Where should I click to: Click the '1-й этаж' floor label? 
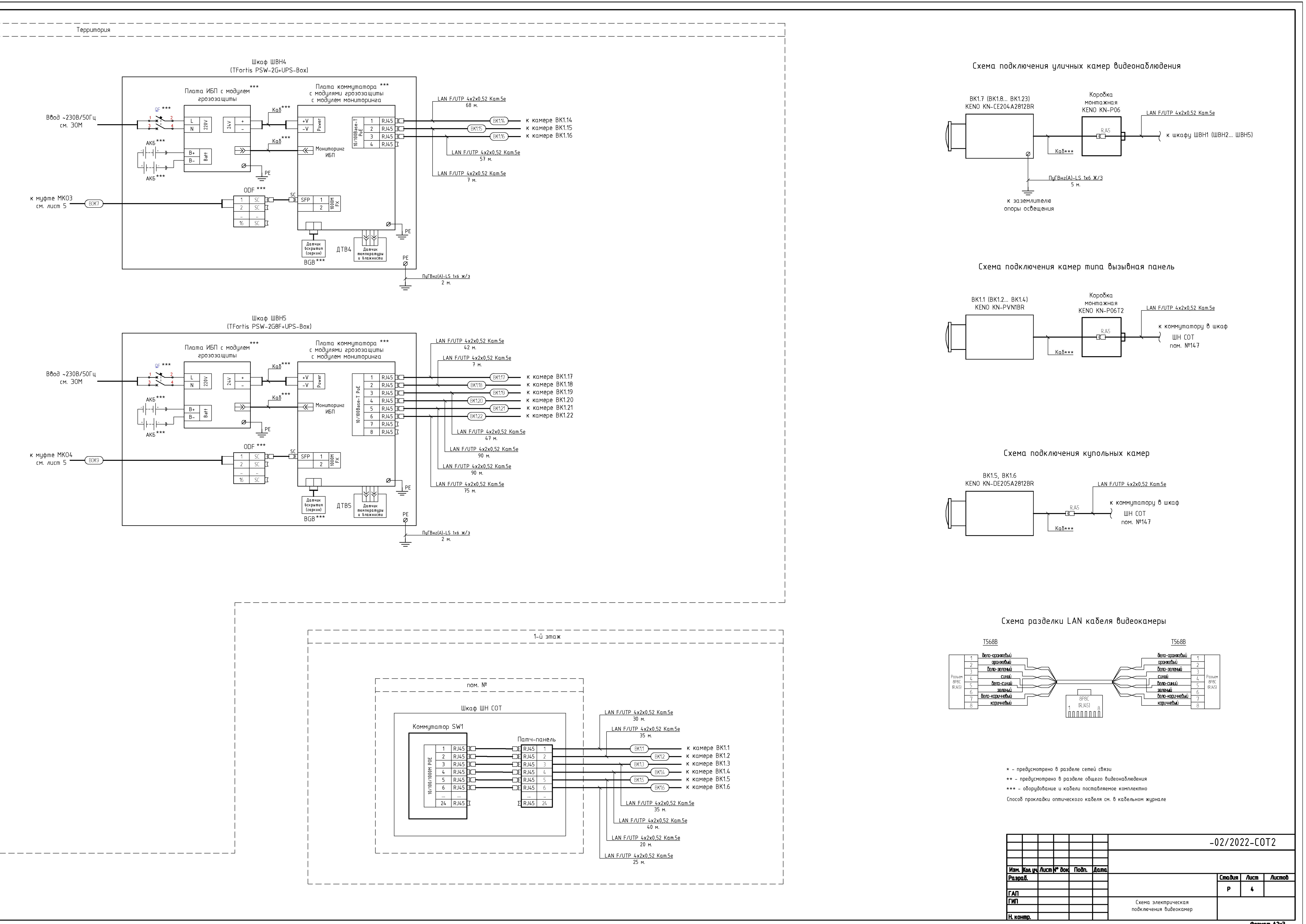[547, 637]
